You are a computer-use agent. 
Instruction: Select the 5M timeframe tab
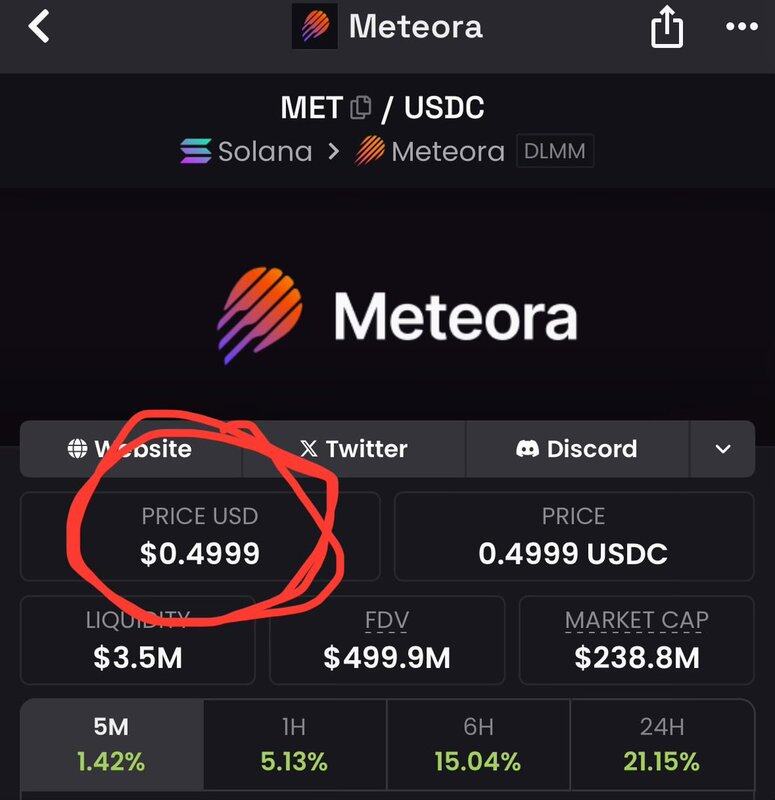112,744
